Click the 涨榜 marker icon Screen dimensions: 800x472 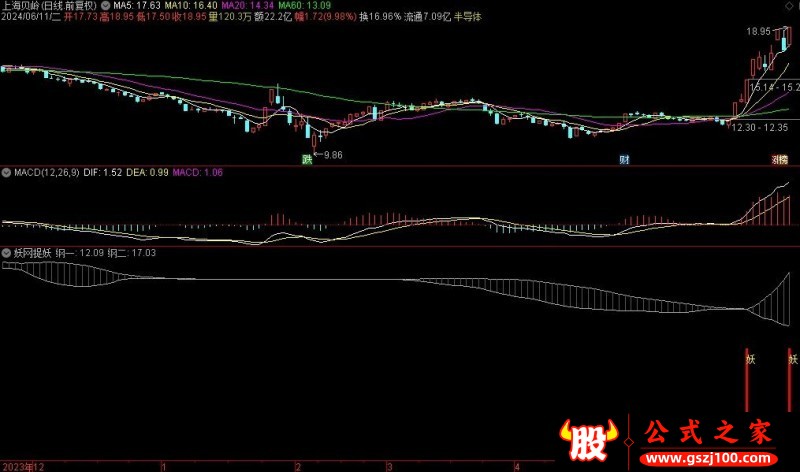pyautogui.click(x=780, y=160)
